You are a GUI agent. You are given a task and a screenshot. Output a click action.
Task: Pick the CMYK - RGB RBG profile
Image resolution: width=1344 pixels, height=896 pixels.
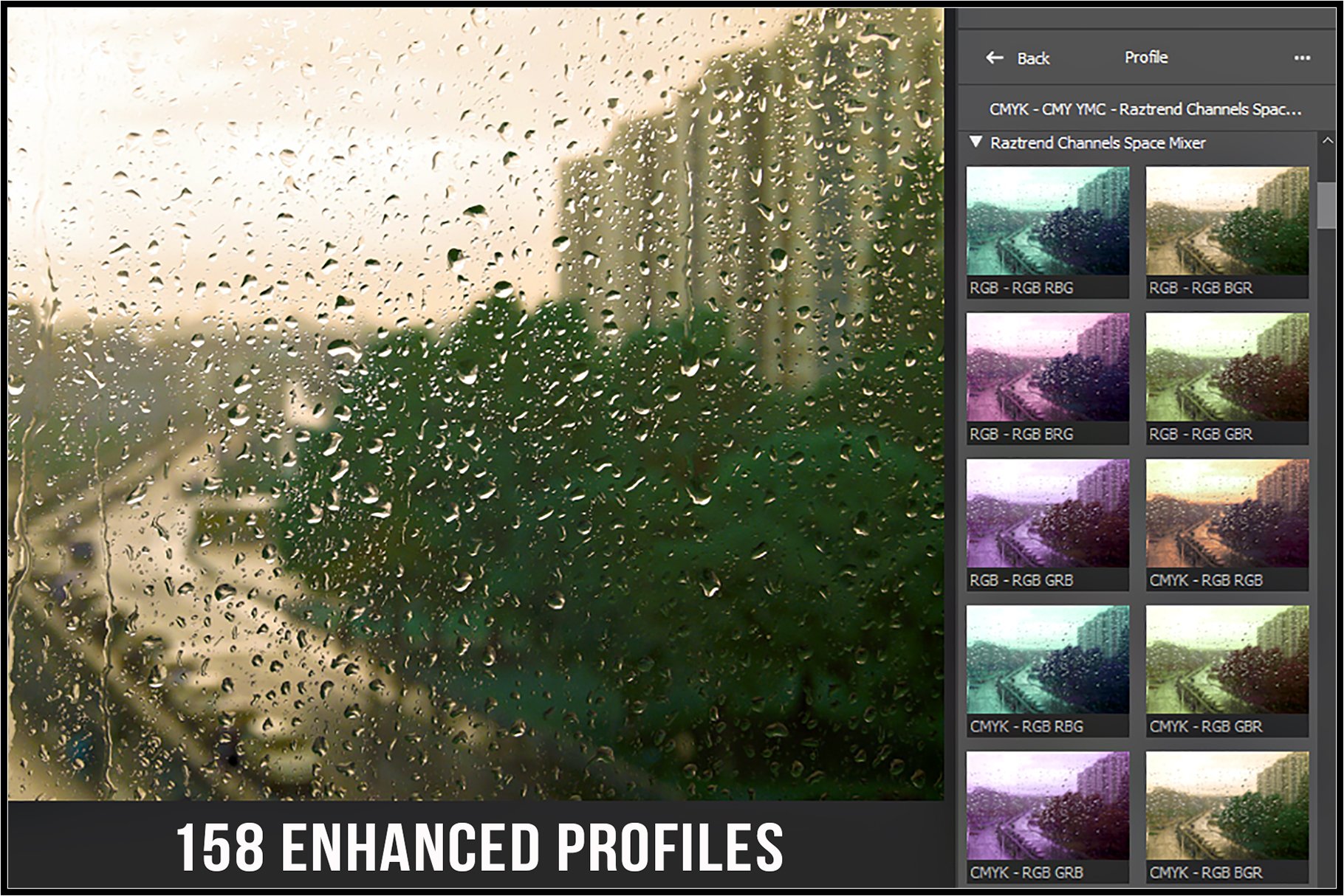1048,670
